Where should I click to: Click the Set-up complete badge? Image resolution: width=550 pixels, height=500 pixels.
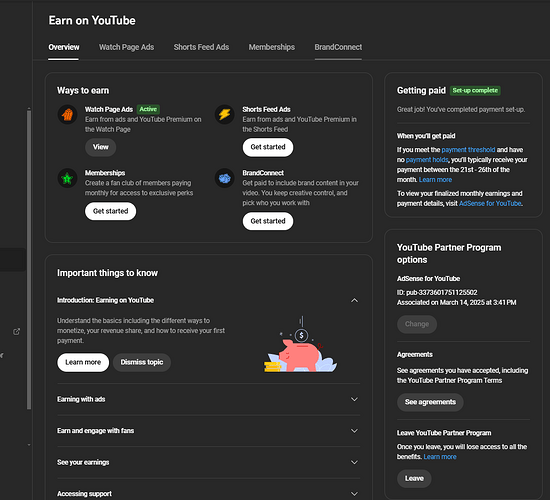[x=475, y=91]
